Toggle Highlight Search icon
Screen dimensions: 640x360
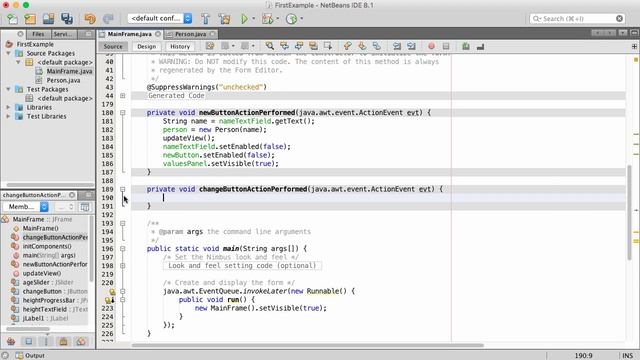313,46
